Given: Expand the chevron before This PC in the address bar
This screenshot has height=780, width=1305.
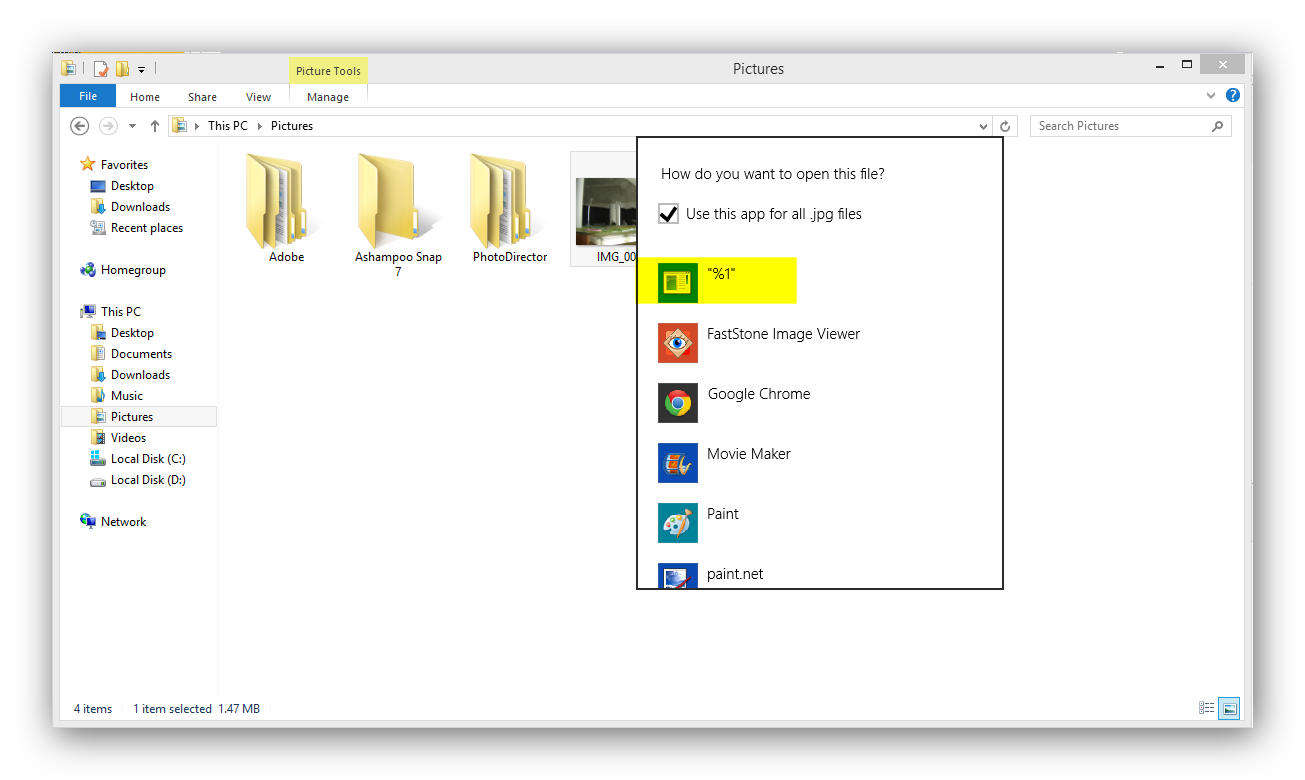Looking at the screenshot, I should [x=197, y=126].
